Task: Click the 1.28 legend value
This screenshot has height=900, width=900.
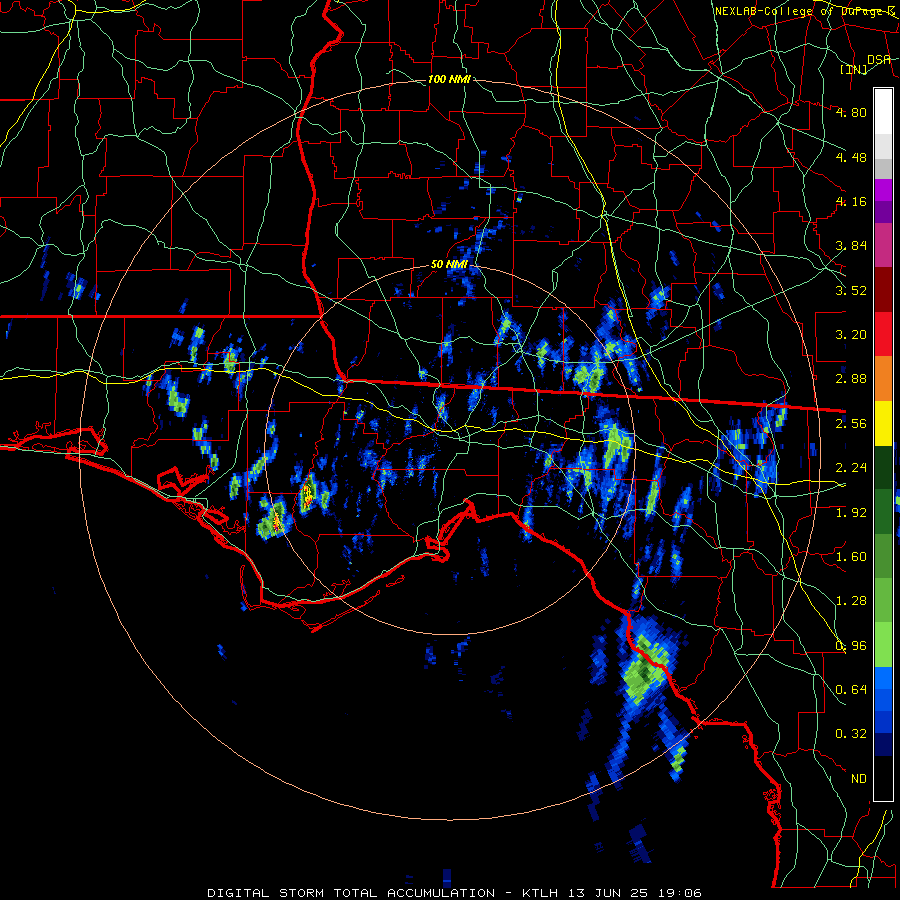Action: point(851,601)
